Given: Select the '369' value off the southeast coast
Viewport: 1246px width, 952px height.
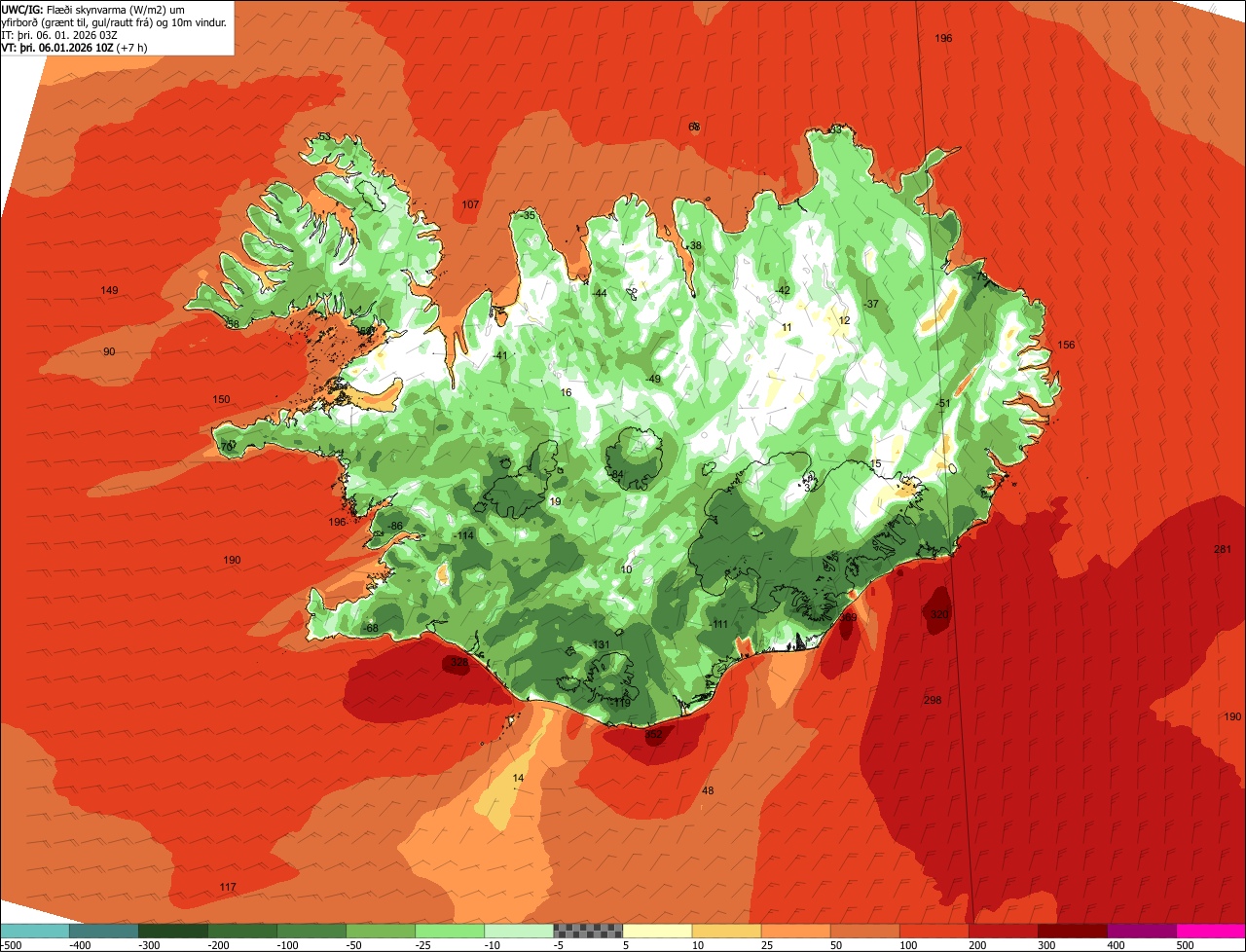Looking at the screenshot, I should 848,616.
